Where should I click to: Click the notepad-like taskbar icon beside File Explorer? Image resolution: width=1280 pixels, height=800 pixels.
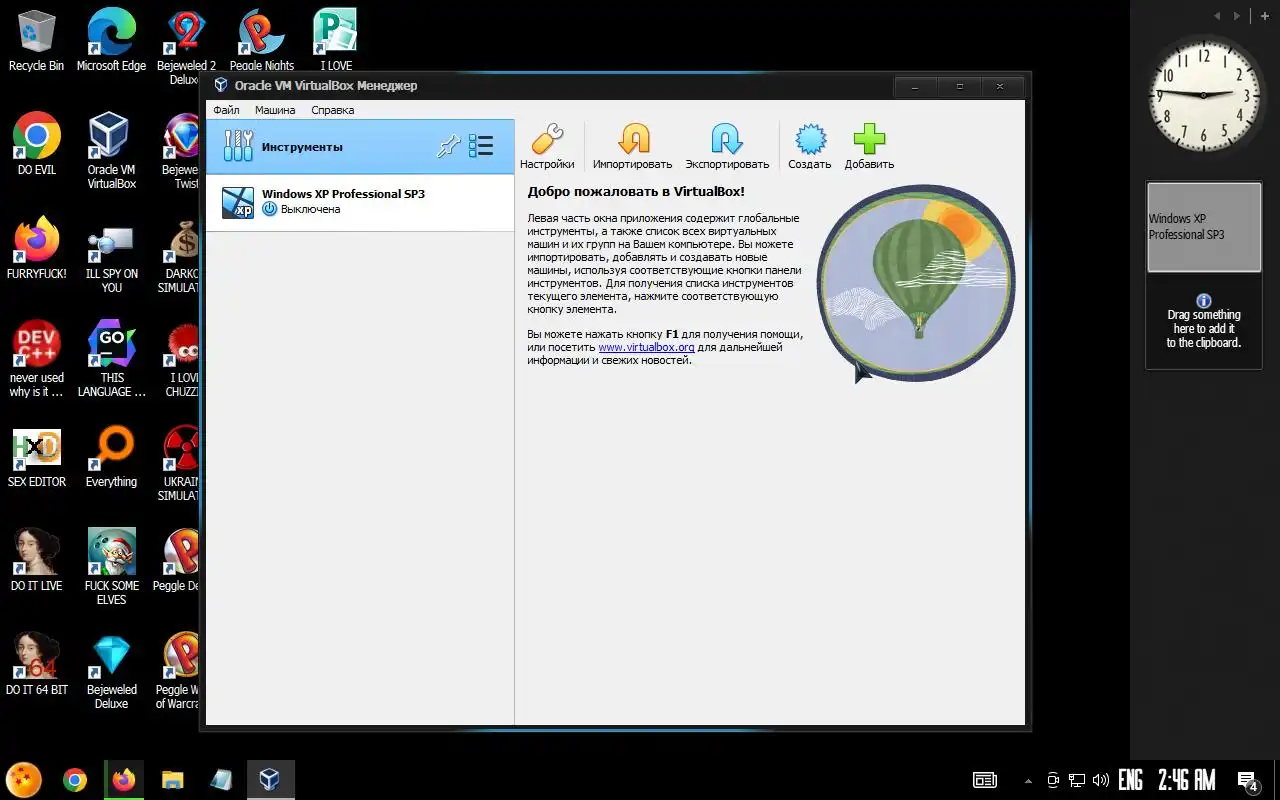point(221,780)
